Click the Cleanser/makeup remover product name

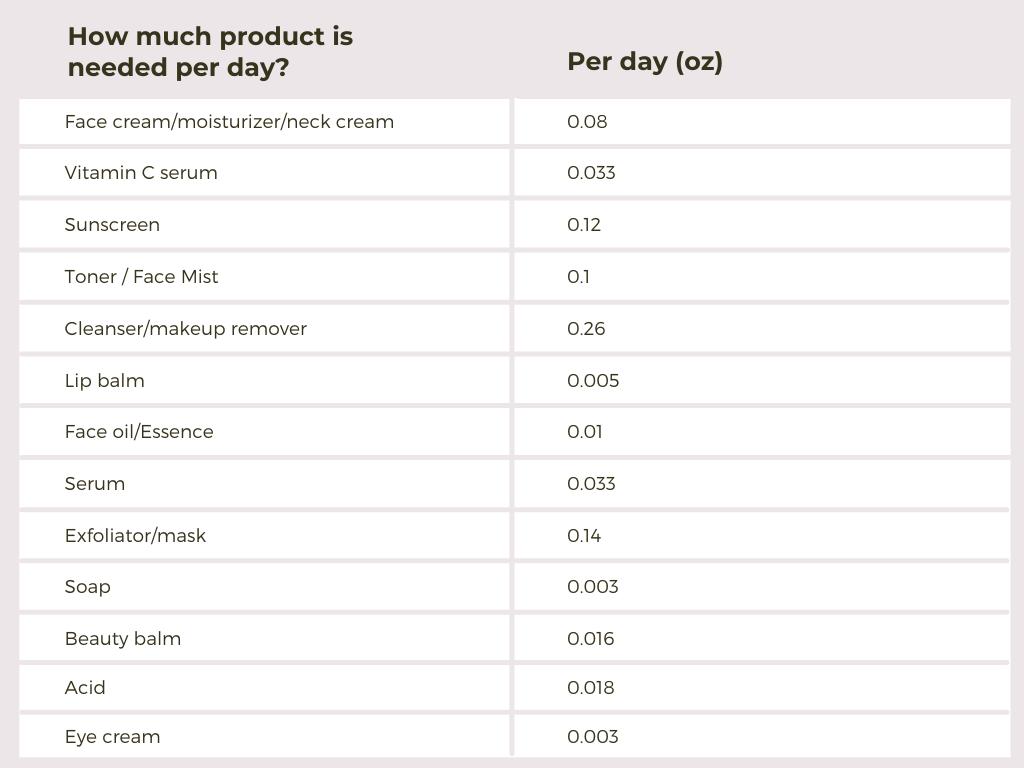(185, 329)
